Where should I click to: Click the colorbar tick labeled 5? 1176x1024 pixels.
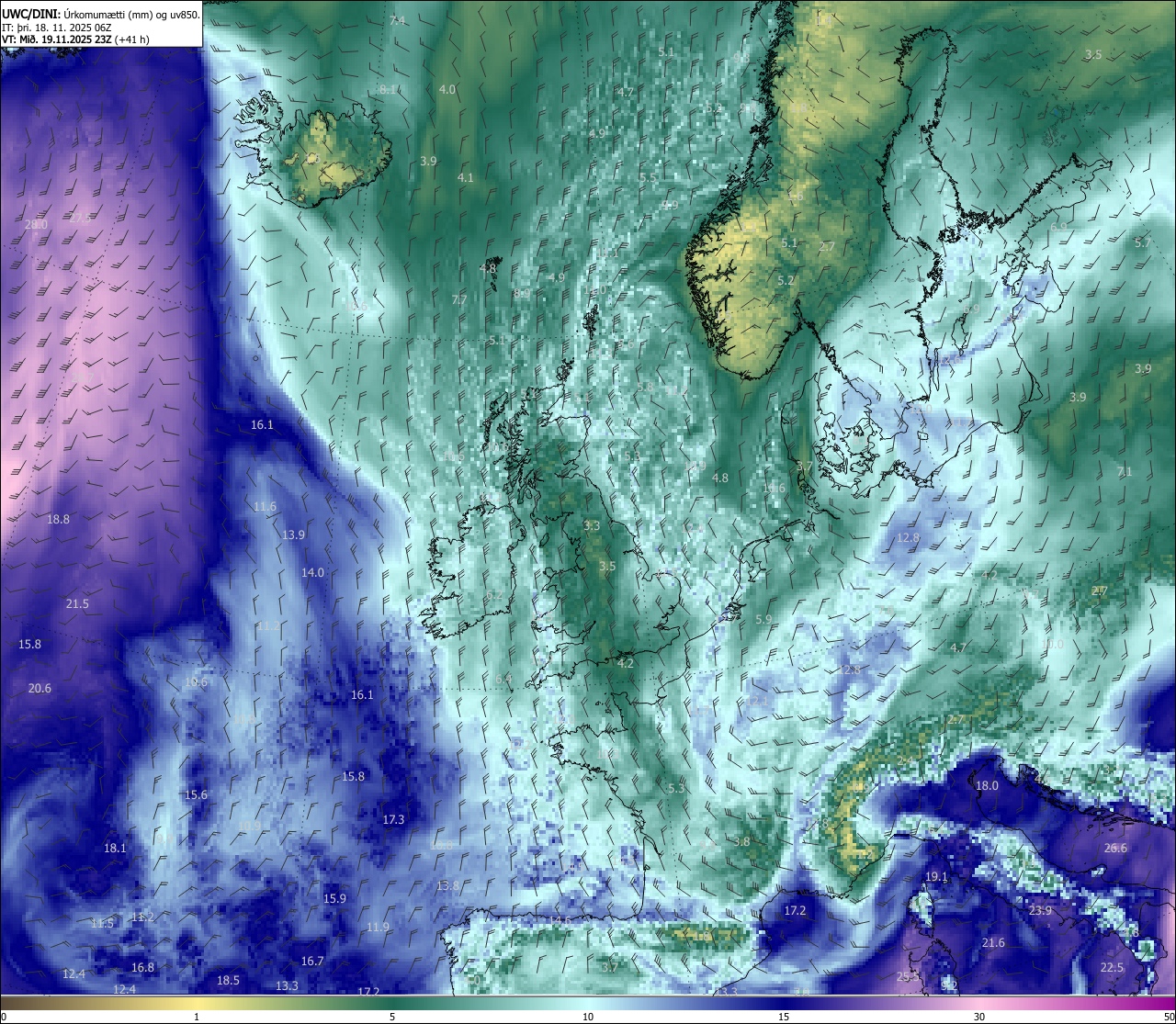coord(392,1017)
